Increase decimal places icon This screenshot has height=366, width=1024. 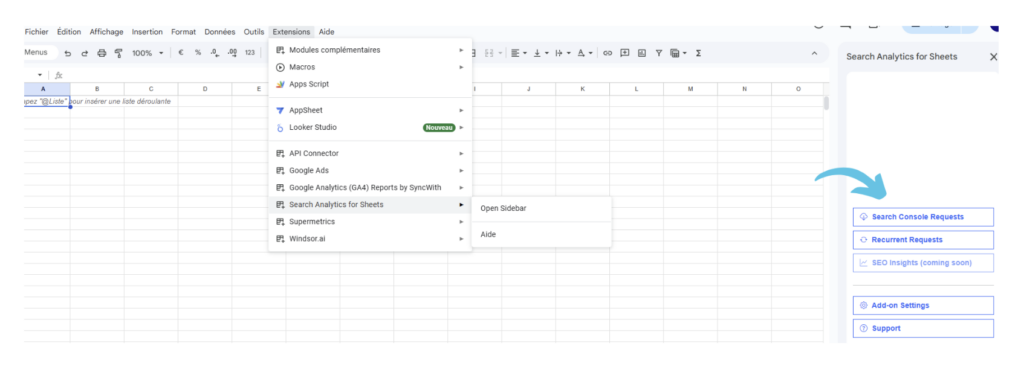[x=232, y=53]
